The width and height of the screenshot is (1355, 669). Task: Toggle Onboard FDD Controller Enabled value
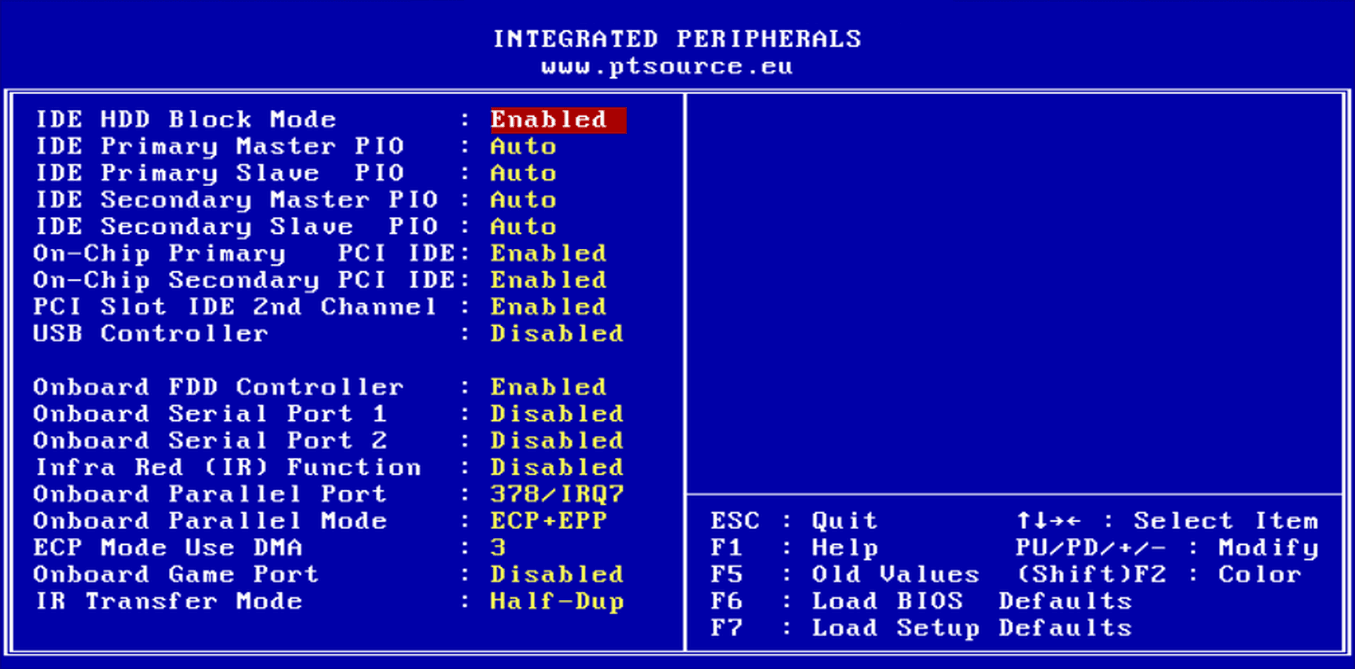[548, 388]
